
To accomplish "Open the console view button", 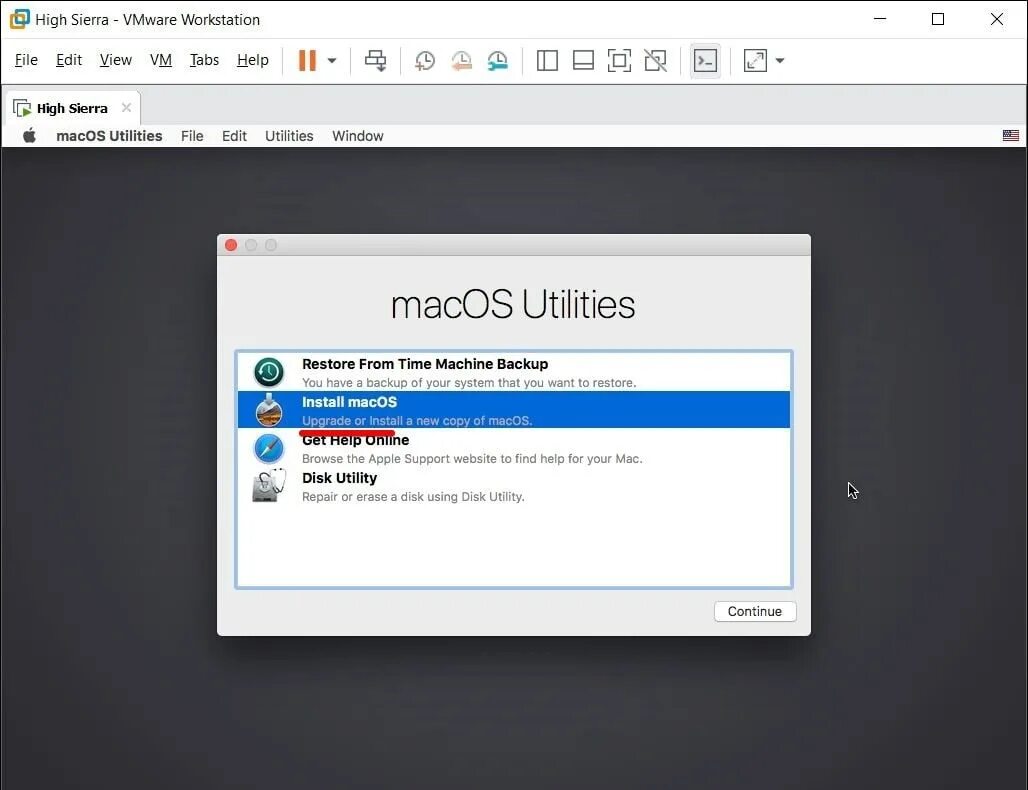I will coord(705,60).
